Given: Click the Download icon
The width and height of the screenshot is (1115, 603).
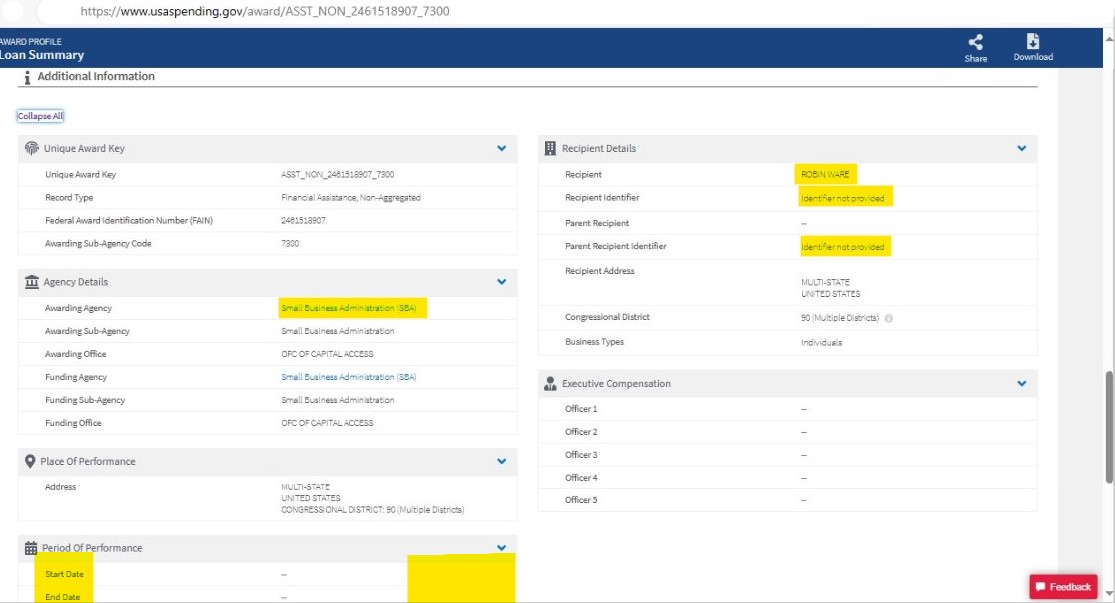Looking at the screenshot, I should 1033,41.
